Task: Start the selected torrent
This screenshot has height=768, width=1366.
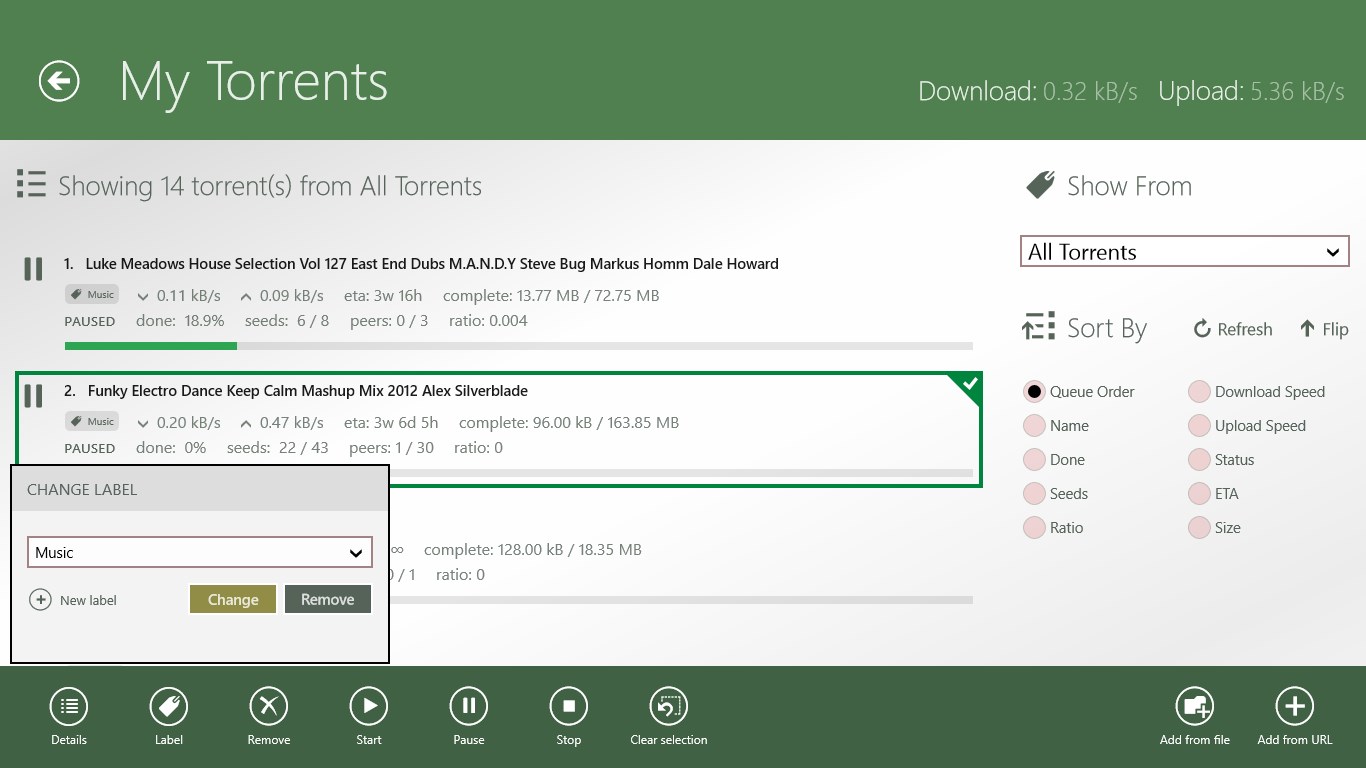Action: tap(369, 707)
